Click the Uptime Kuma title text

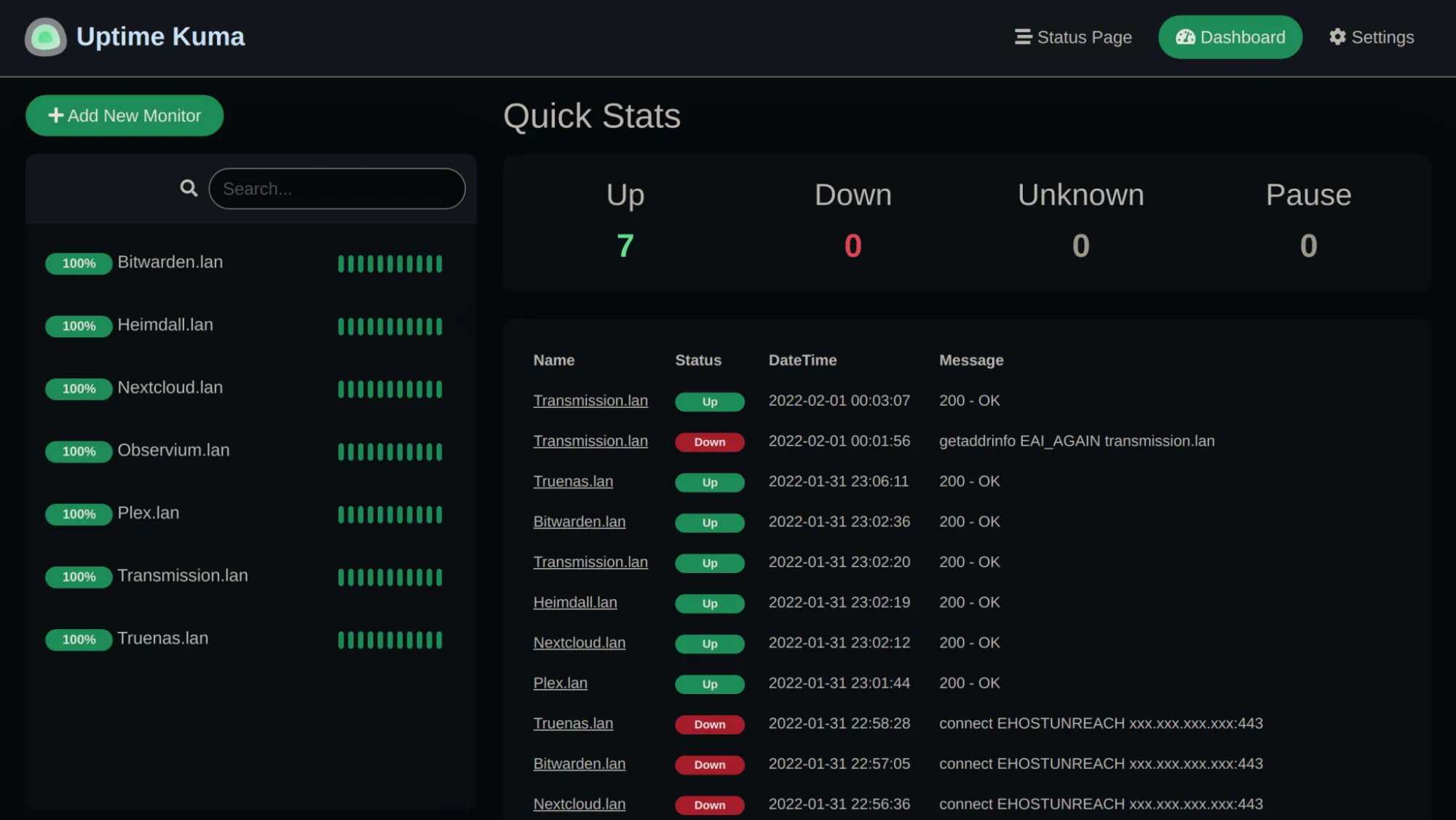click(160, 36)
